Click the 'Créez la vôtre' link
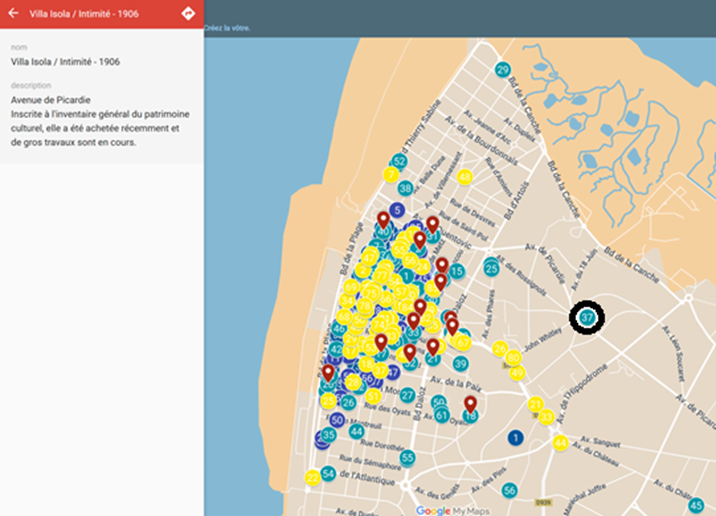This screenshot has width=716, height=516. click(x=226, y=29)
